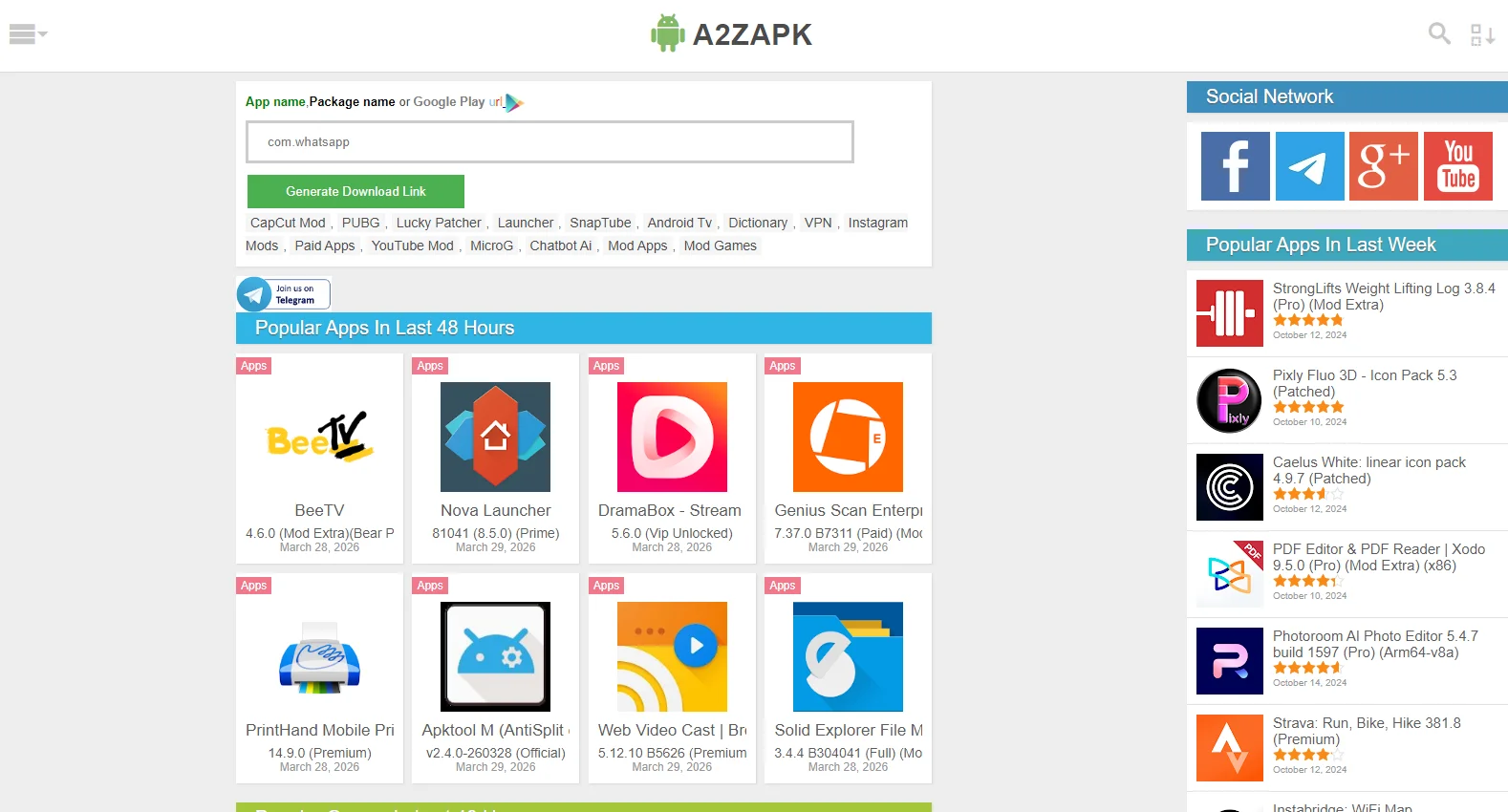
Task: Click the A2ZAPK Android logo
Action: click(731, 34)
